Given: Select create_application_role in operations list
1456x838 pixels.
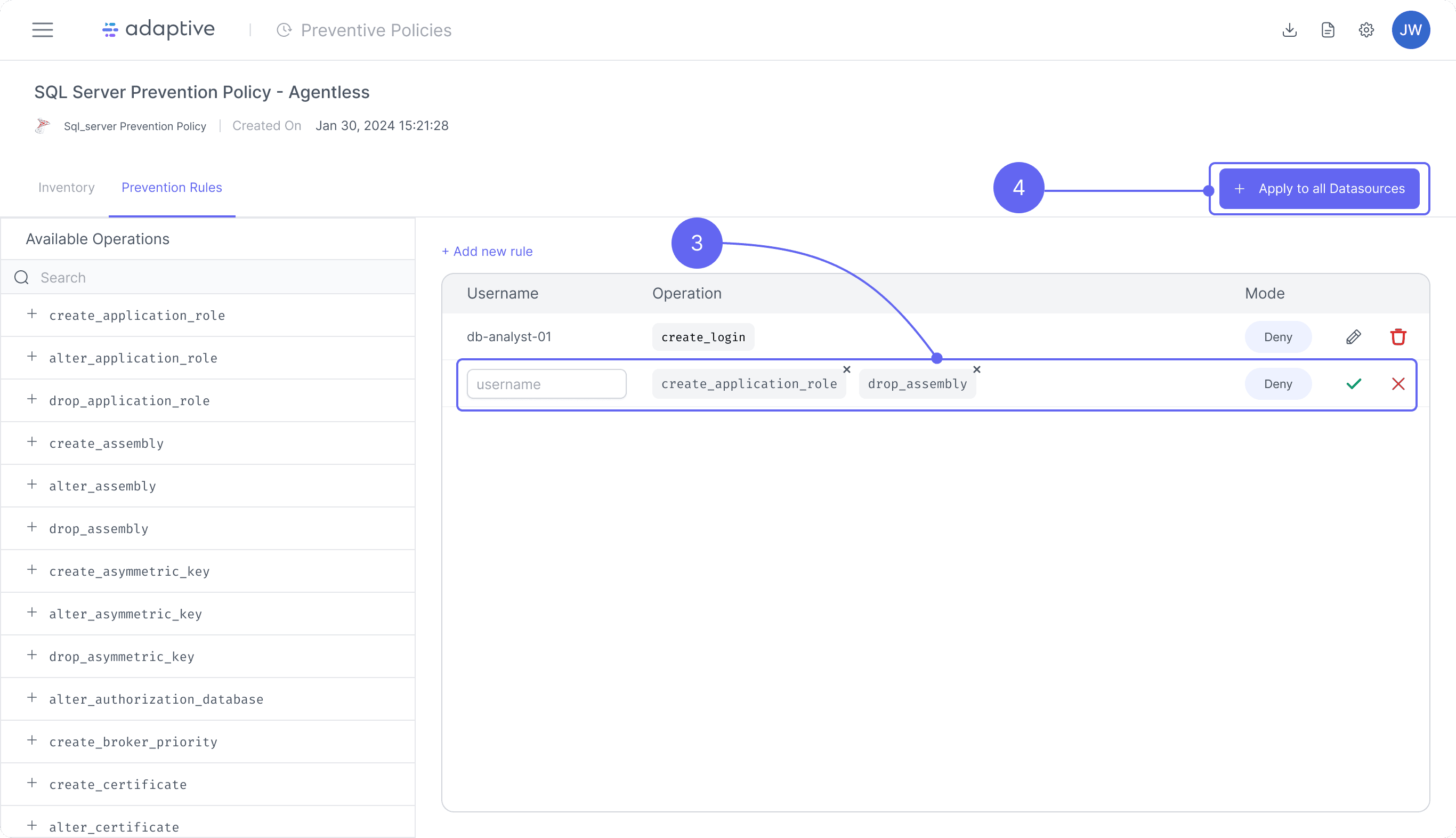Looking at the screenshot, I should point(137,316).
